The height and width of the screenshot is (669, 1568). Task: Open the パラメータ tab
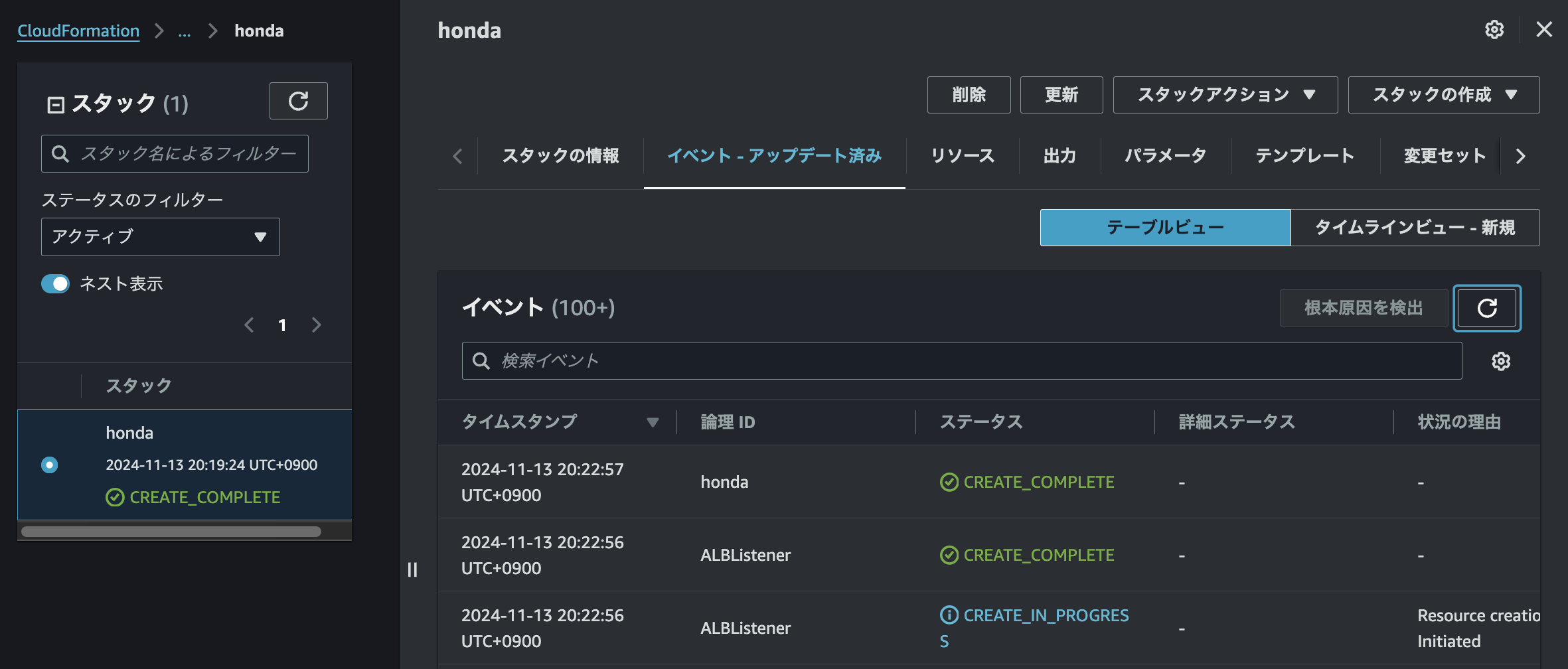(x=1166, y=156)
